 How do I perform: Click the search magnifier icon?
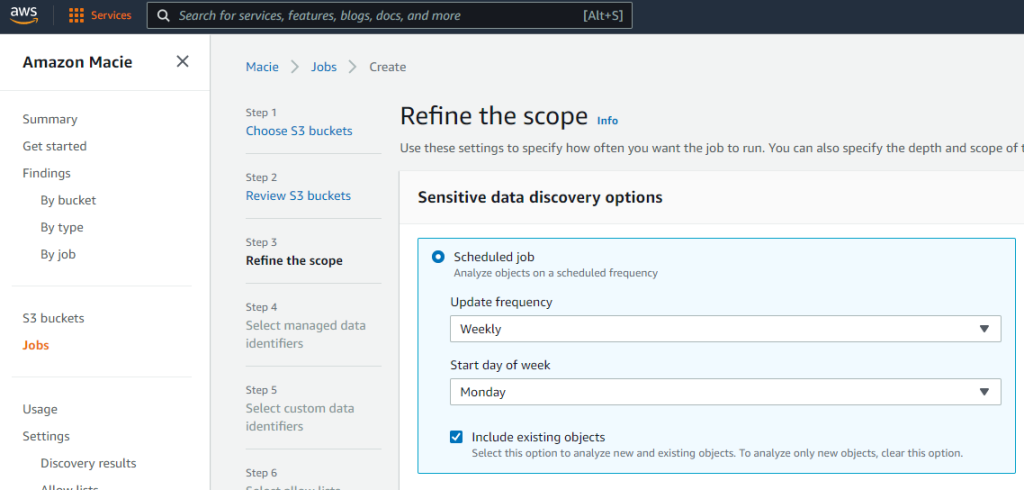click(165, 16)
